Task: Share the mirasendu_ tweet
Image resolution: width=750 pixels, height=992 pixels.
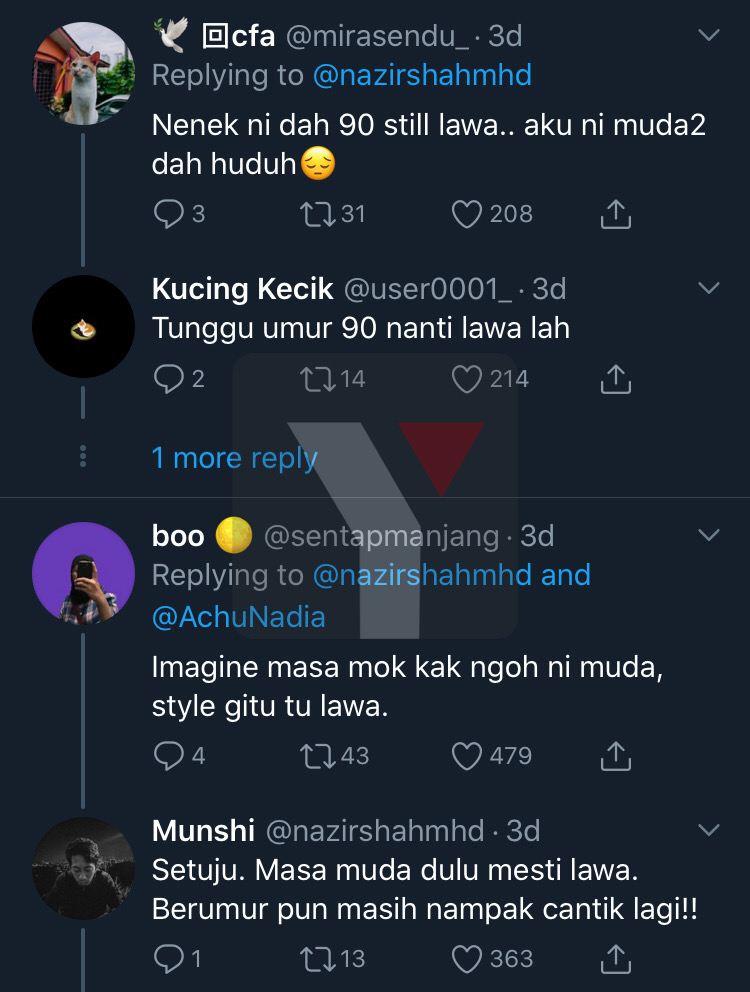Action: point(616,213)
